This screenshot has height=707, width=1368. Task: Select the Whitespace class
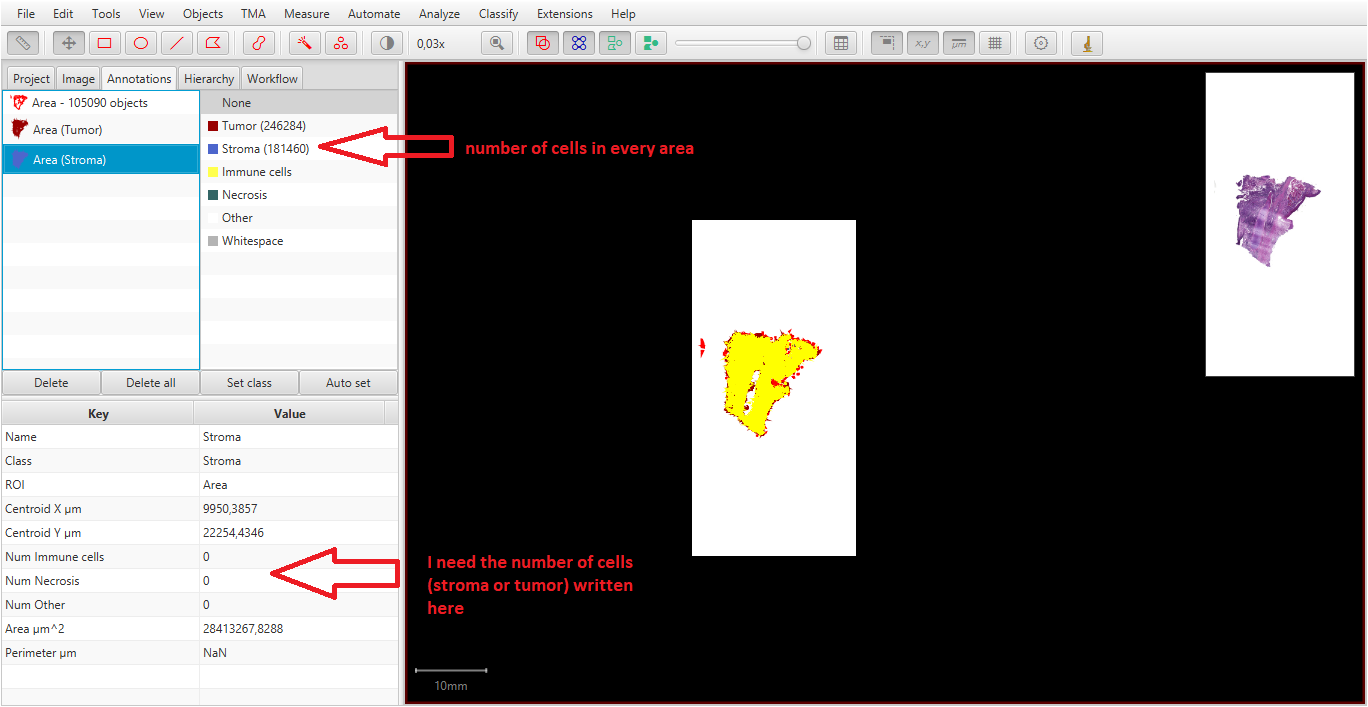[299, 241]
